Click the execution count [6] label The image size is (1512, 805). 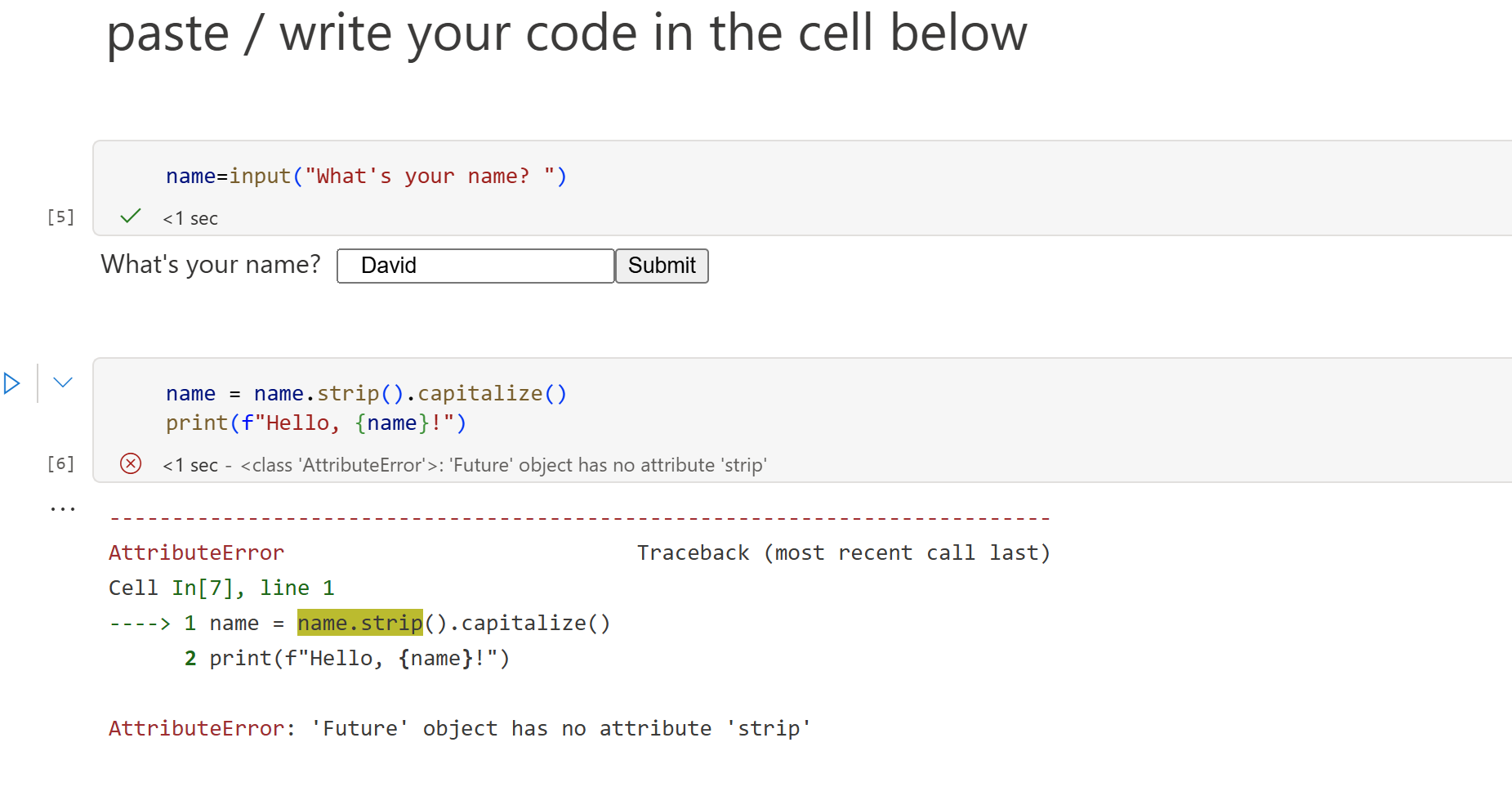[x=60, y=463]
